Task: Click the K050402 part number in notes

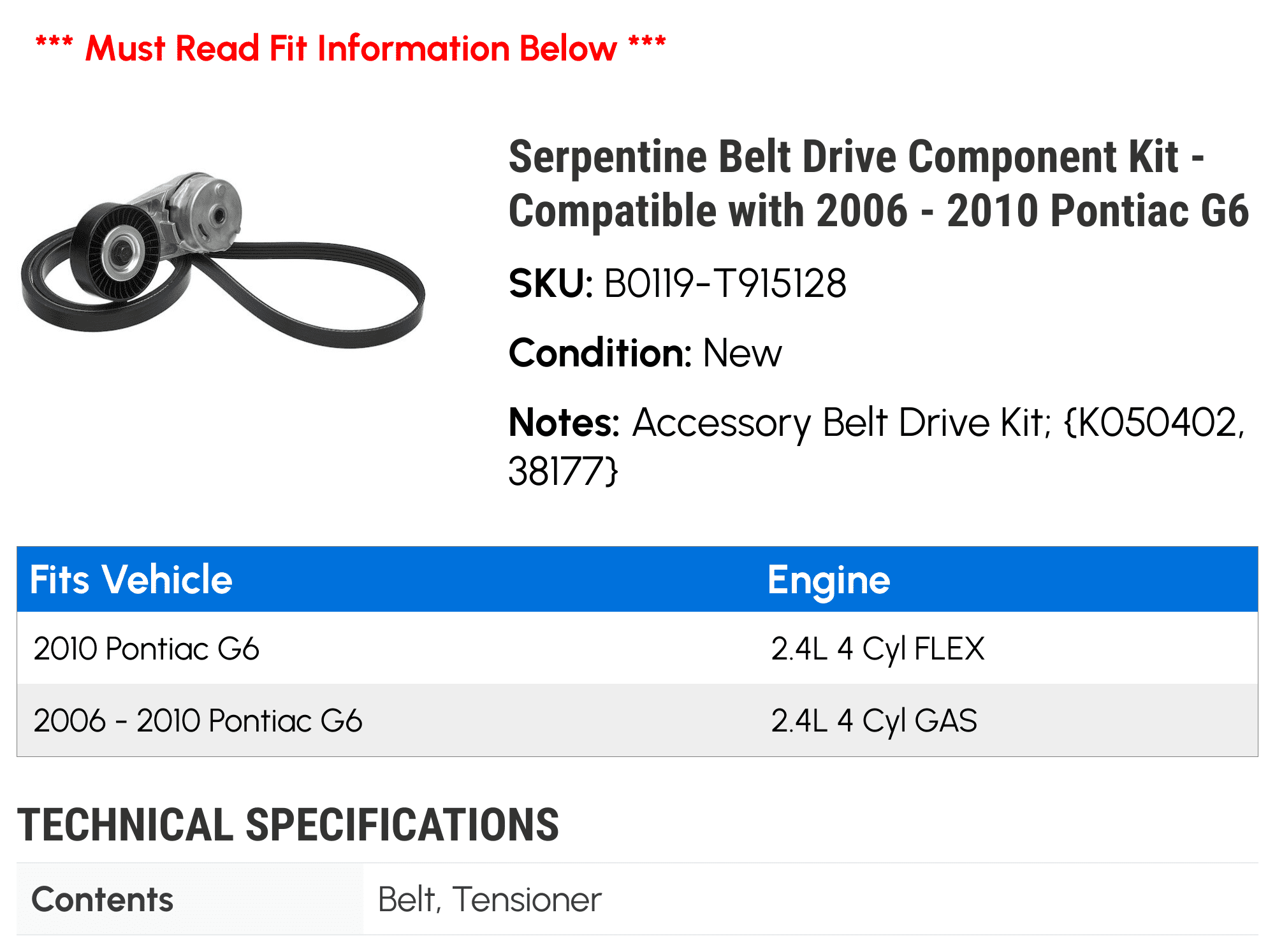Action: [1155, 422]
